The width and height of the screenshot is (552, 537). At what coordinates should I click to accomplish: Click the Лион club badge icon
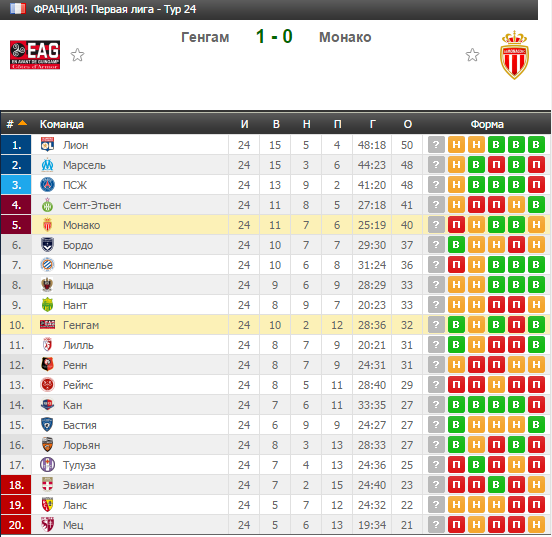point(47,145)
